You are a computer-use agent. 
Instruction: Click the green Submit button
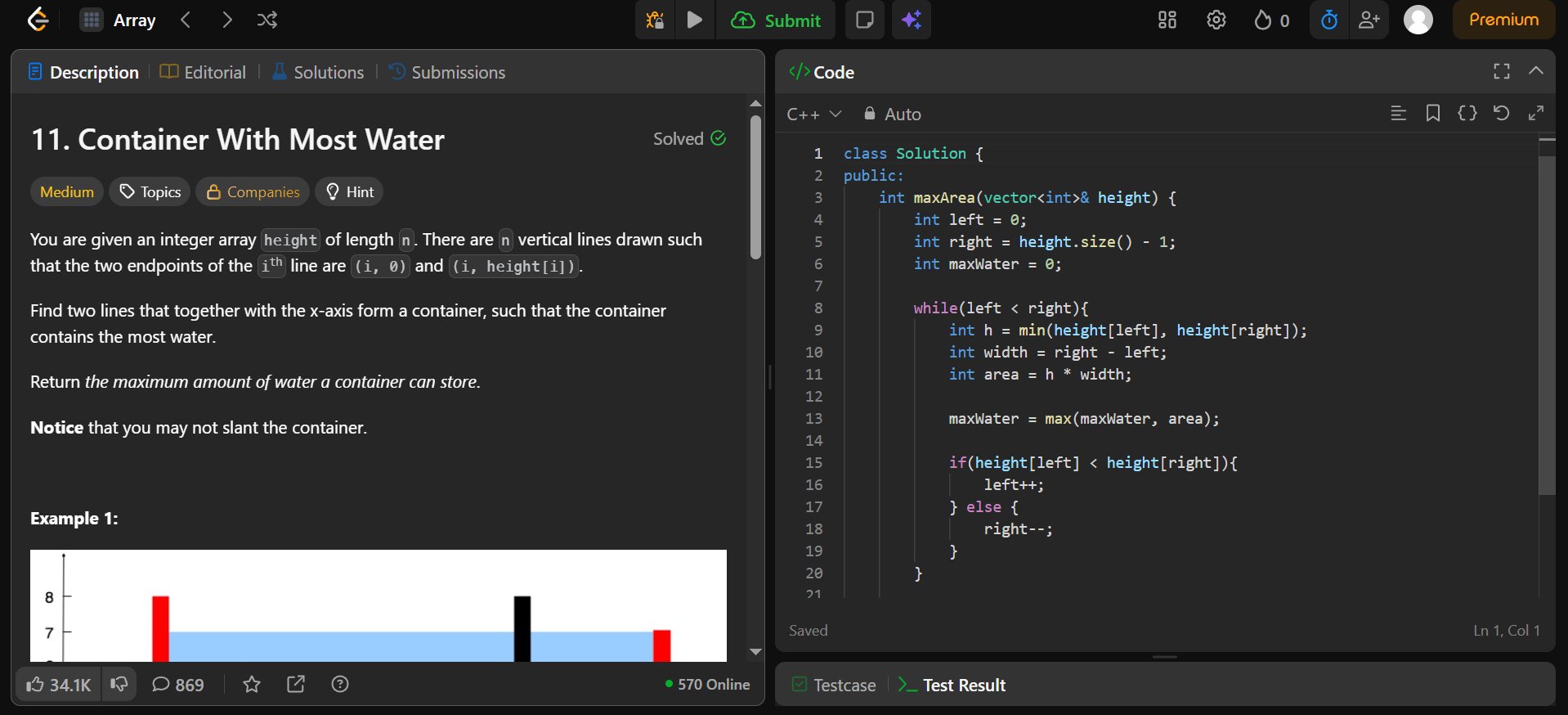coord(776,20)
